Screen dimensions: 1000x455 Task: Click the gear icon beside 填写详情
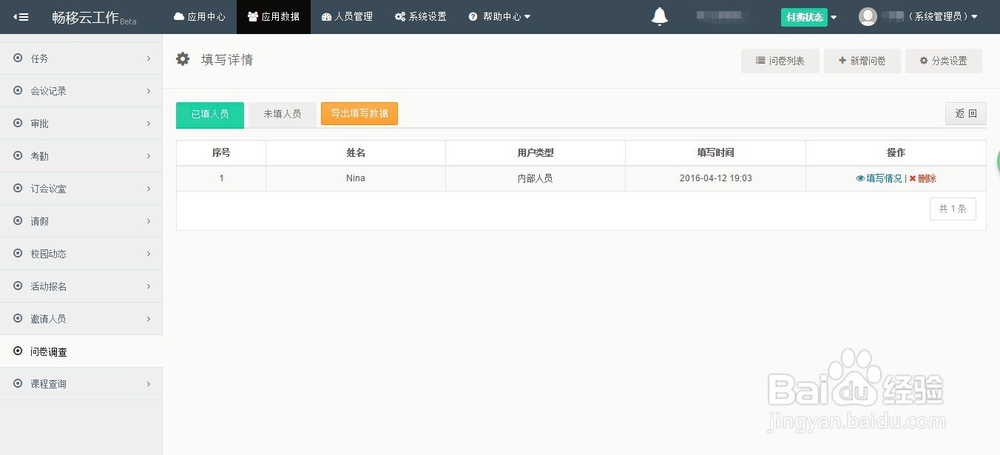tap(183, 59)
